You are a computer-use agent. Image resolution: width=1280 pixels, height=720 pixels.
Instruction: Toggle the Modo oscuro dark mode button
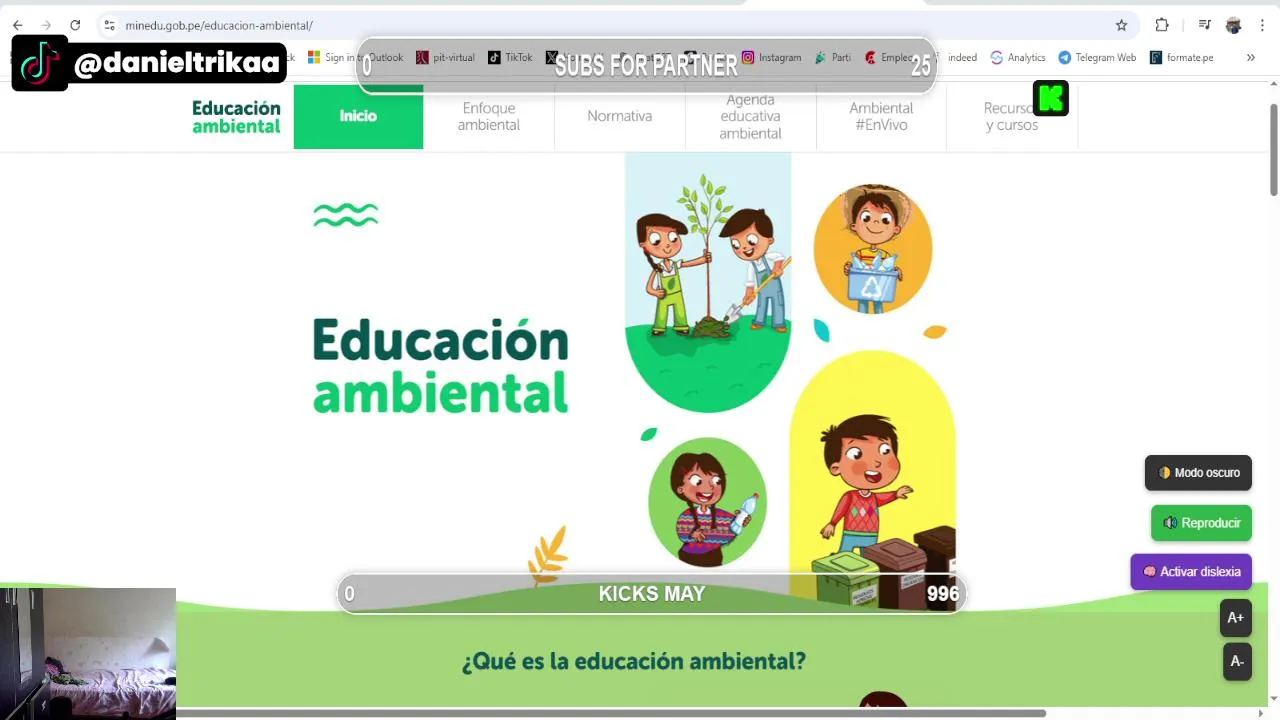coord(1198,473)
